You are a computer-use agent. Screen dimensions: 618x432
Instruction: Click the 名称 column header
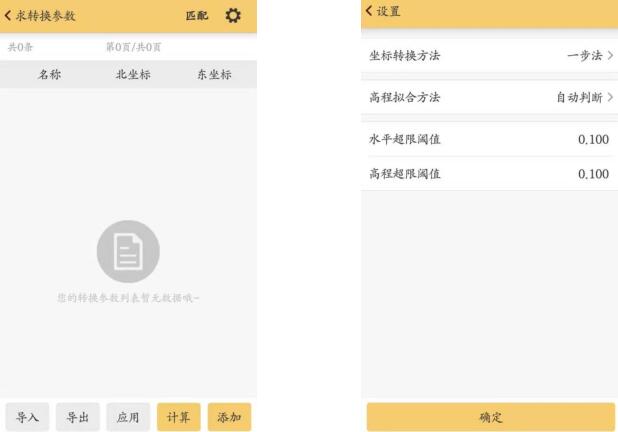tap(50, 74)
